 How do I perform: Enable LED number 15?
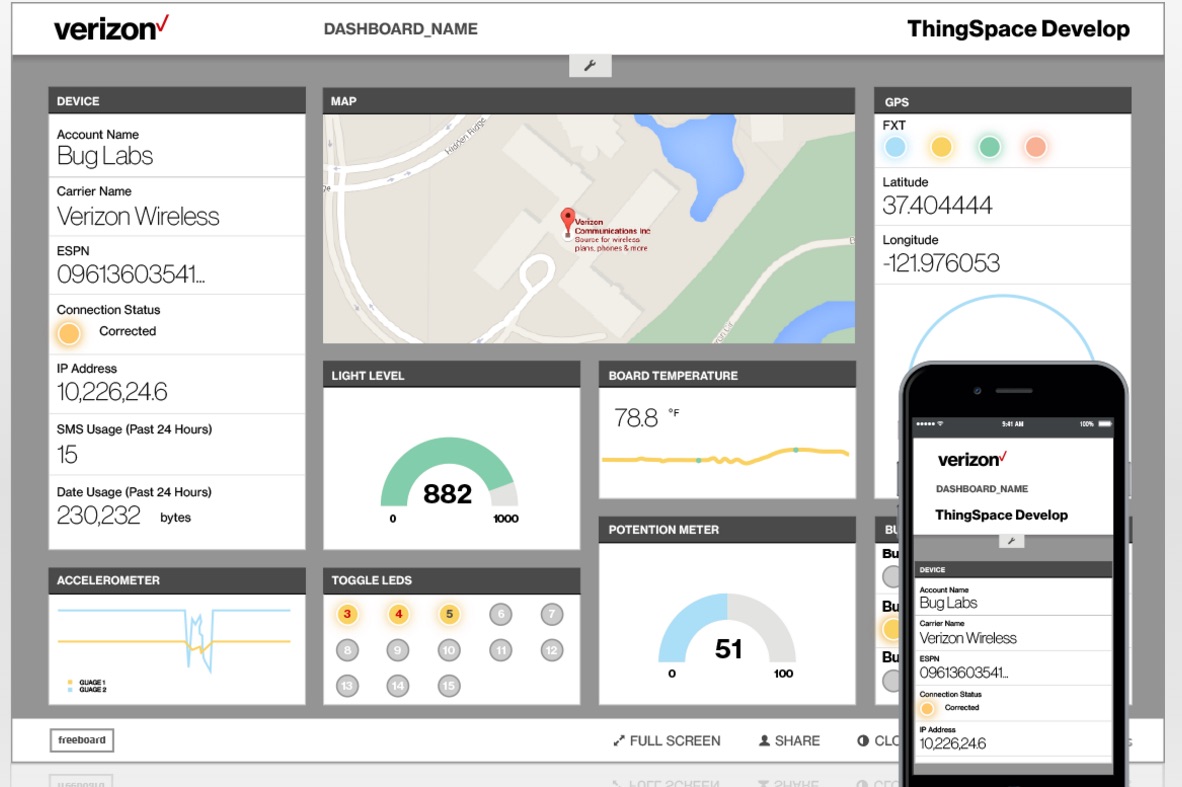449,685
